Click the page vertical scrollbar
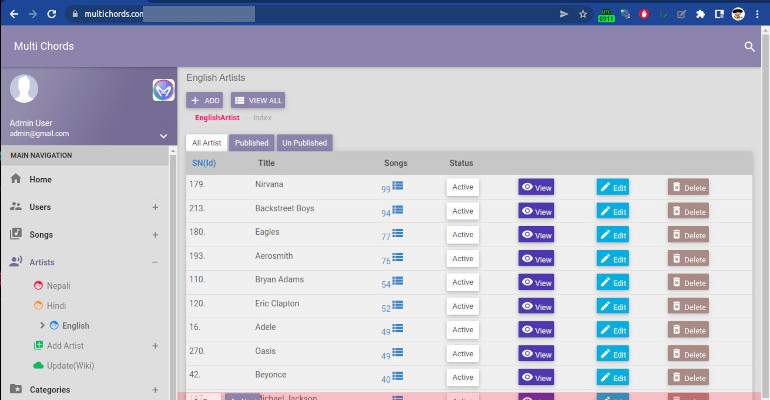The width and height of the screenshot is (770, 400). (765, 213)
